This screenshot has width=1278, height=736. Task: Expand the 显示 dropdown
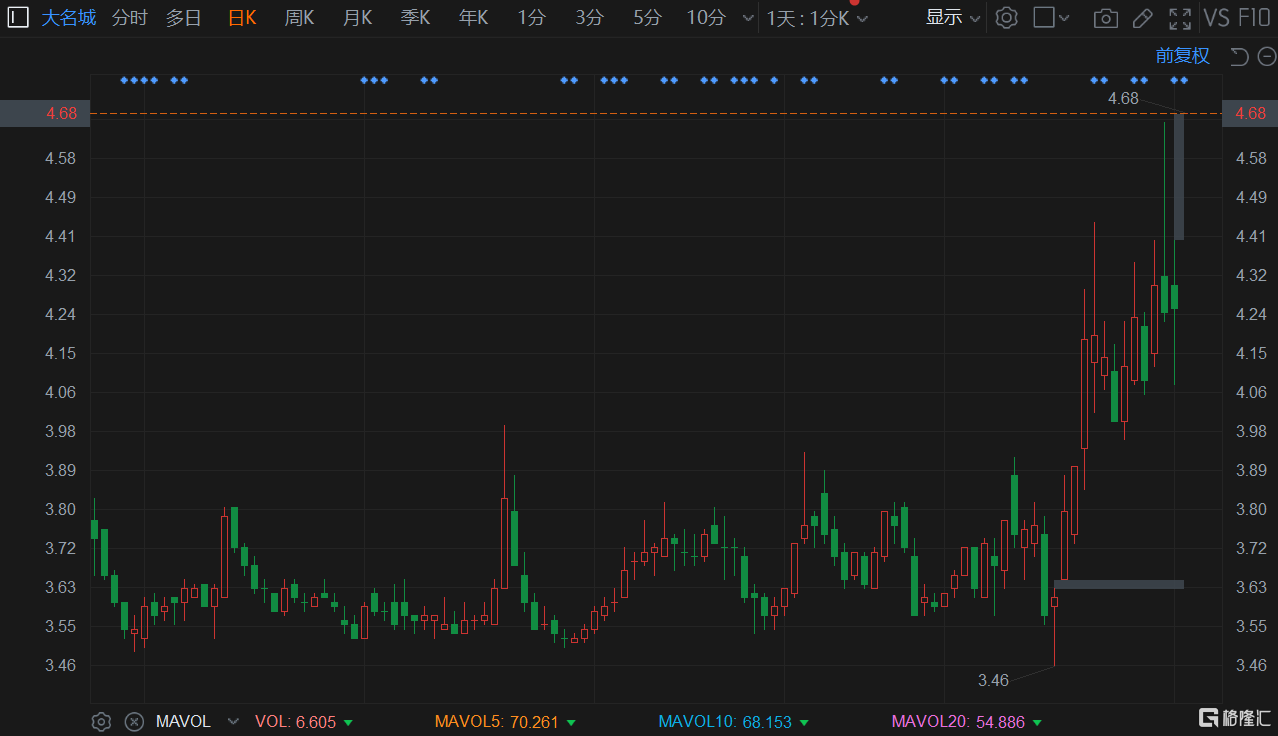pos(952,18)
